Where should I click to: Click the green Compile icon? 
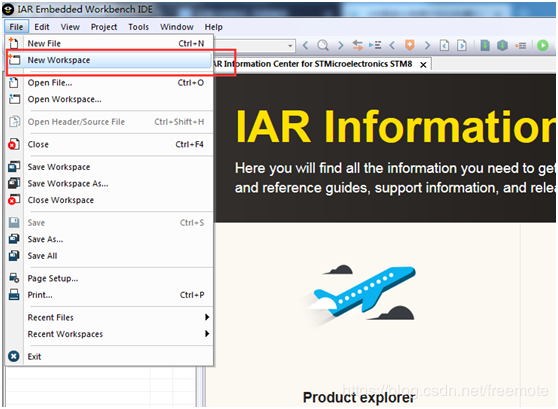[x=485, y=45]
